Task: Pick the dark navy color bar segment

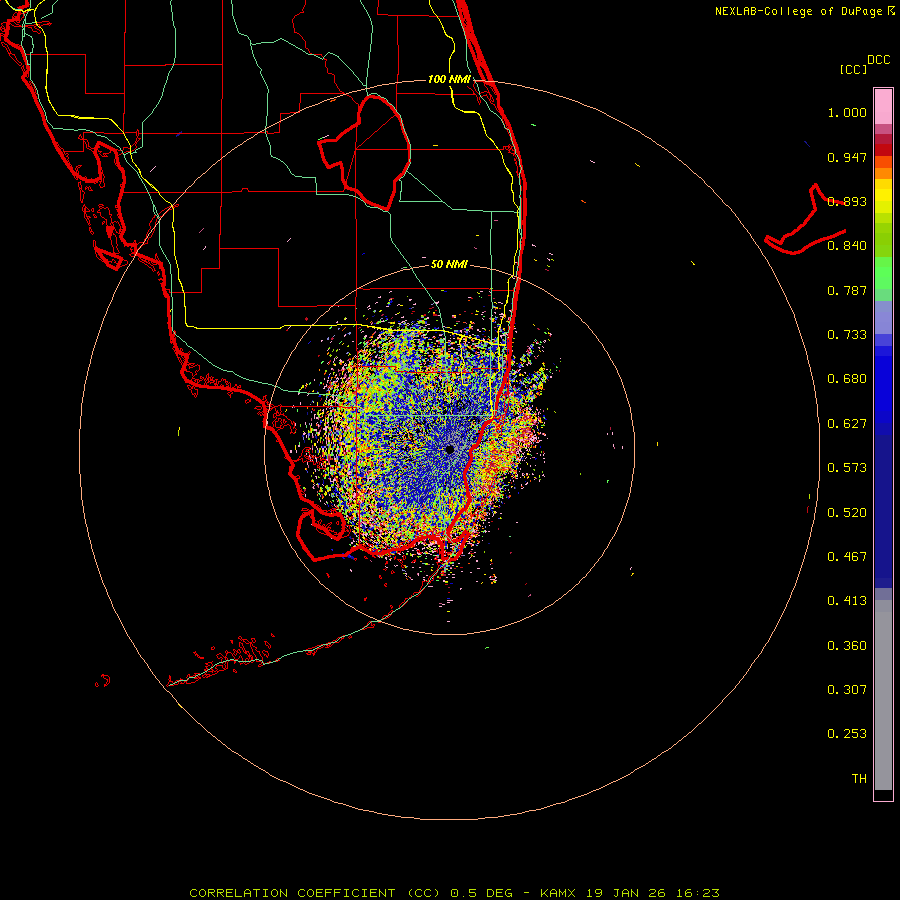Action: click(883, 505)
